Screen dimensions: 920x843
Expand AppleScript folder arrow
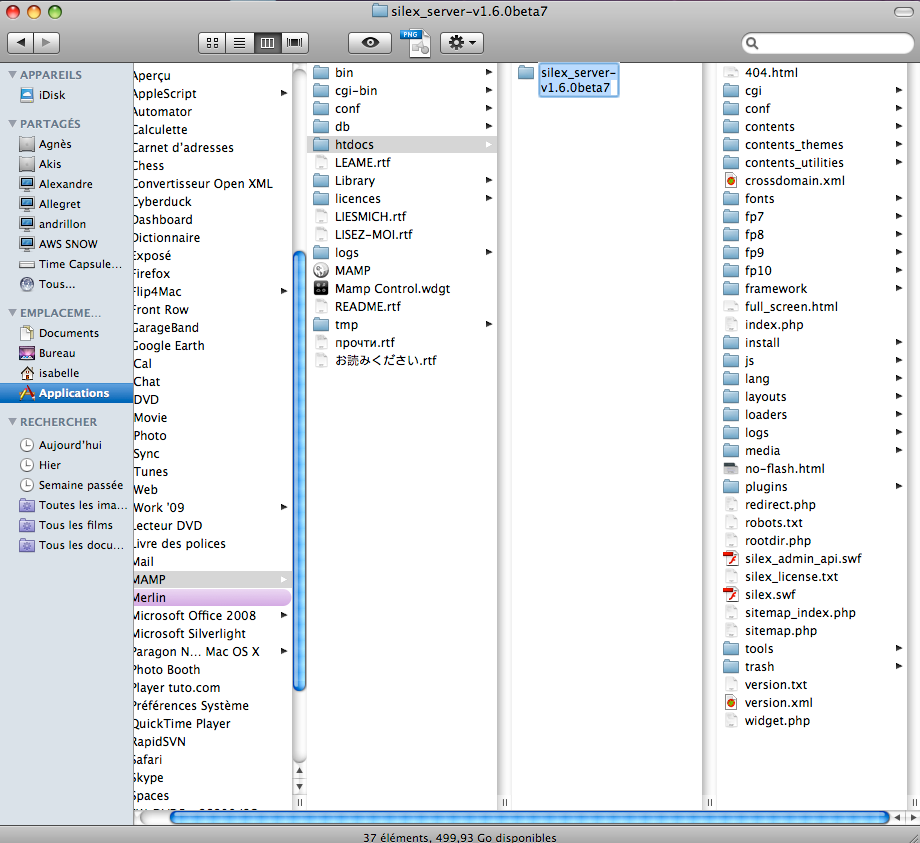(x=284, y=93)
